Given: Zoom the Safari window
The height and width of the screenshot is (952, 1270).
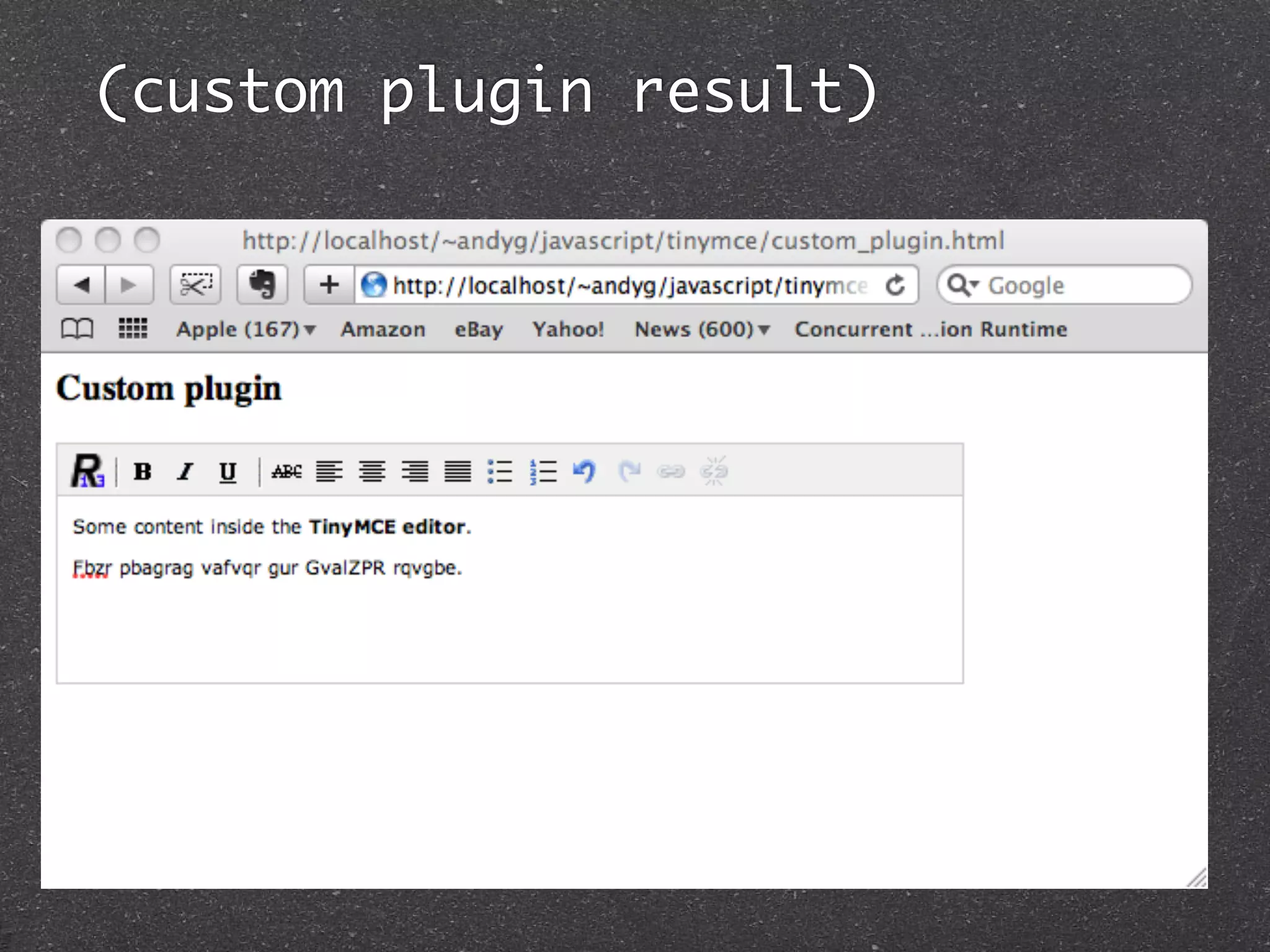Looking at the screenshot, I should click(x=147, y=240).
